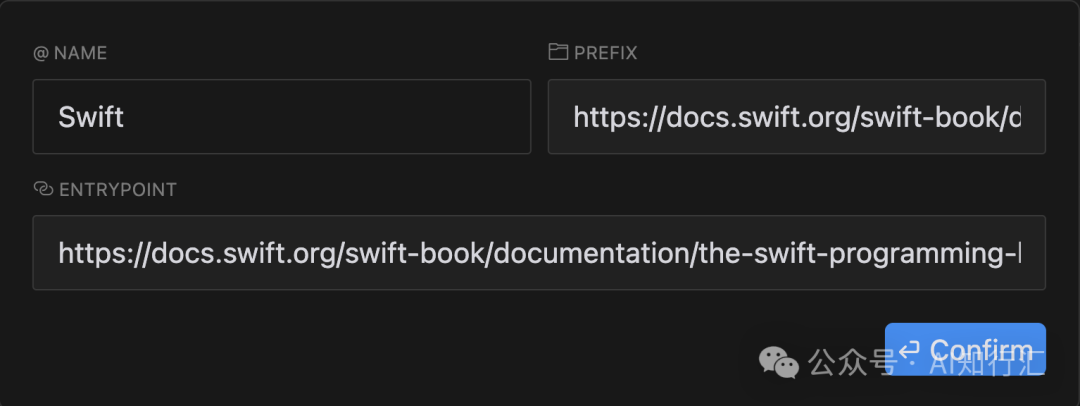
Task: Click the WeChat logo in the watermark
Action: pyautogui.click(x=779, y=362)
